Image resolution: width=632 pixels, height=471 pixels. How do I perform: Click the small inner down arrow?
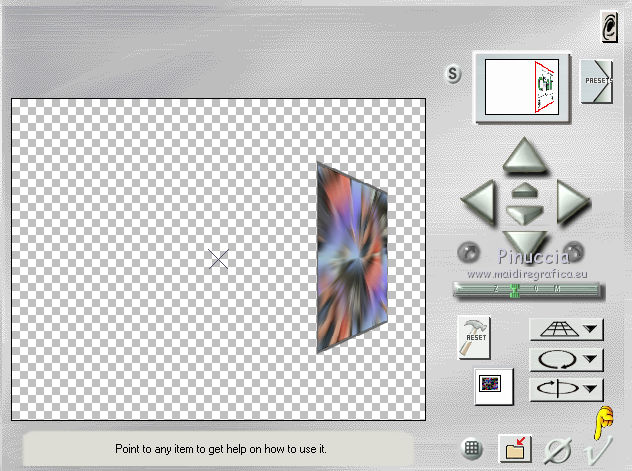524,215
